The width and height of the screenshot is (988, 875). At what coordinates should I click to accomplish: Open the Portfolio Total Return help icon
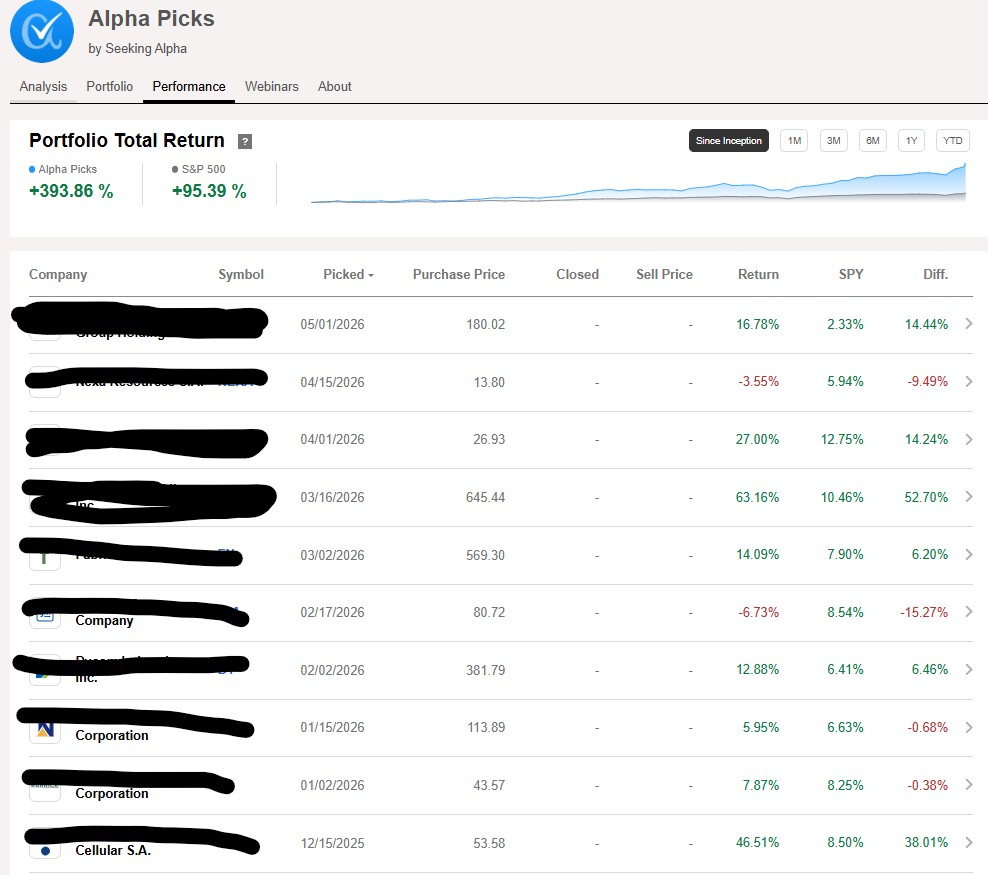click(x=244, y=141)
